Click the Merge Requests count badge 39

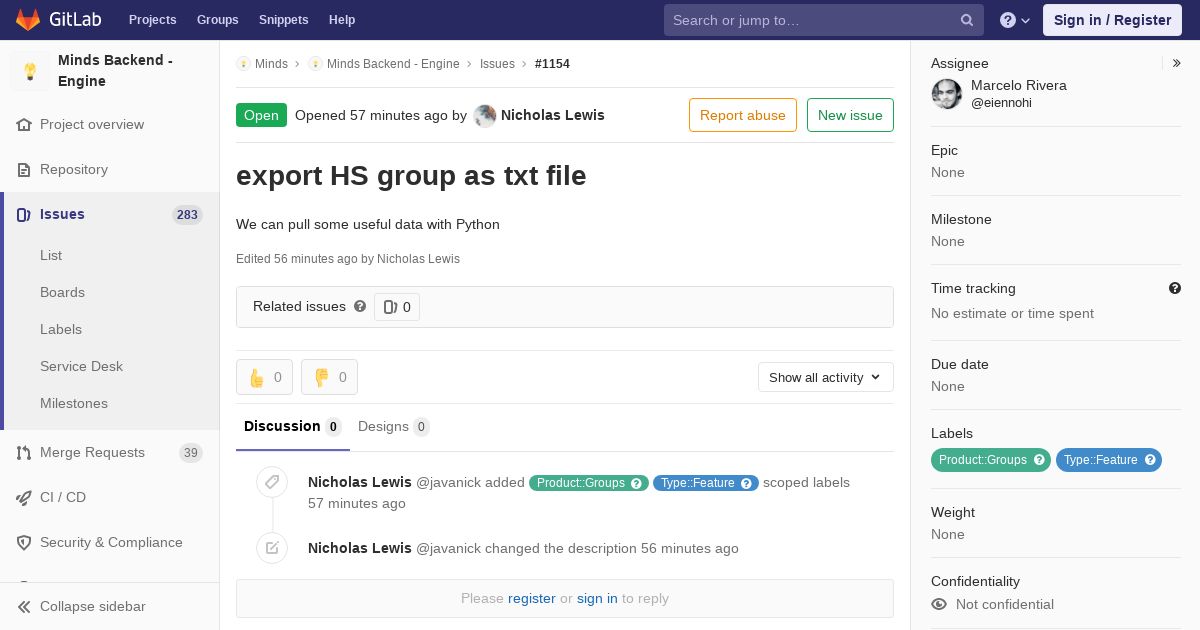point(191,453)
